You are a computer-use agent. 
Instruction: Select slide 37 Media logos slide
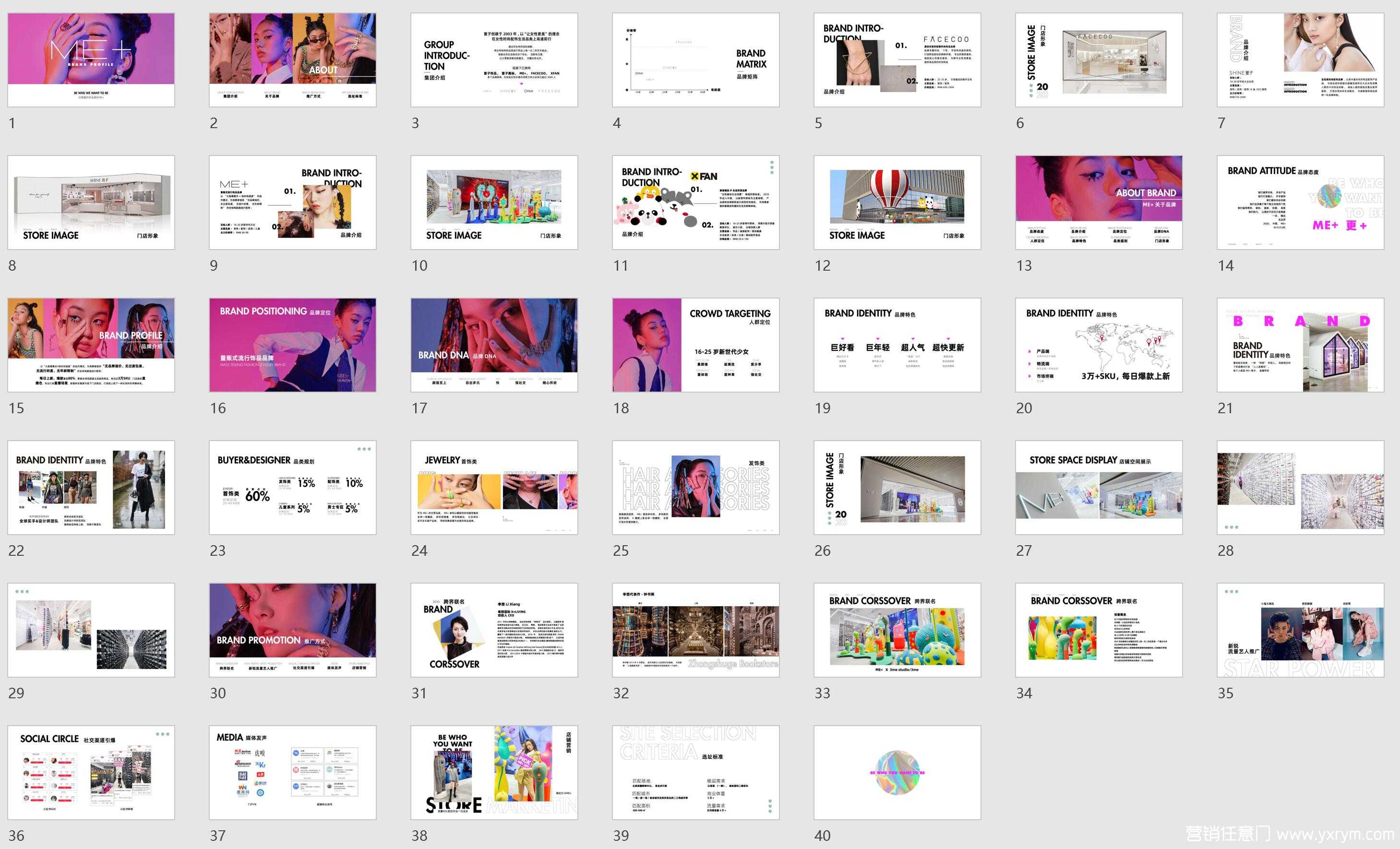point(293,773)
